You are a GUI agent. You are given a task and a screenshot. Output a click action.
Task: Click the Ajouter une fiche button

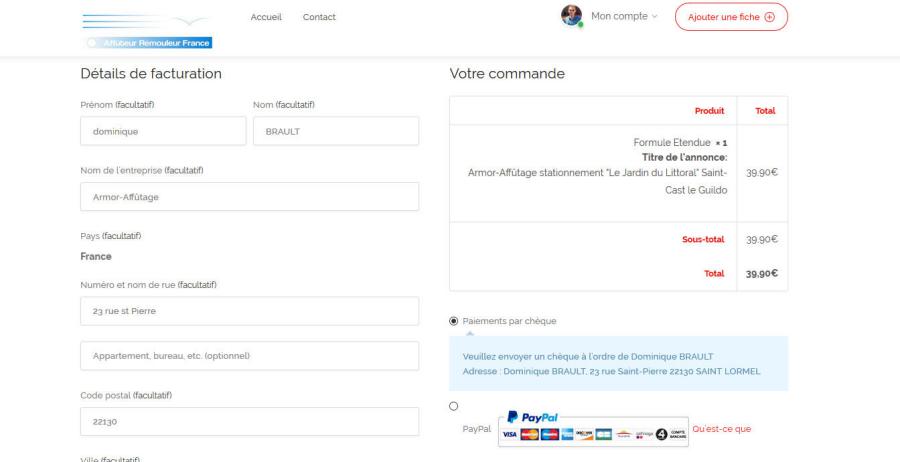pos(731,17)
